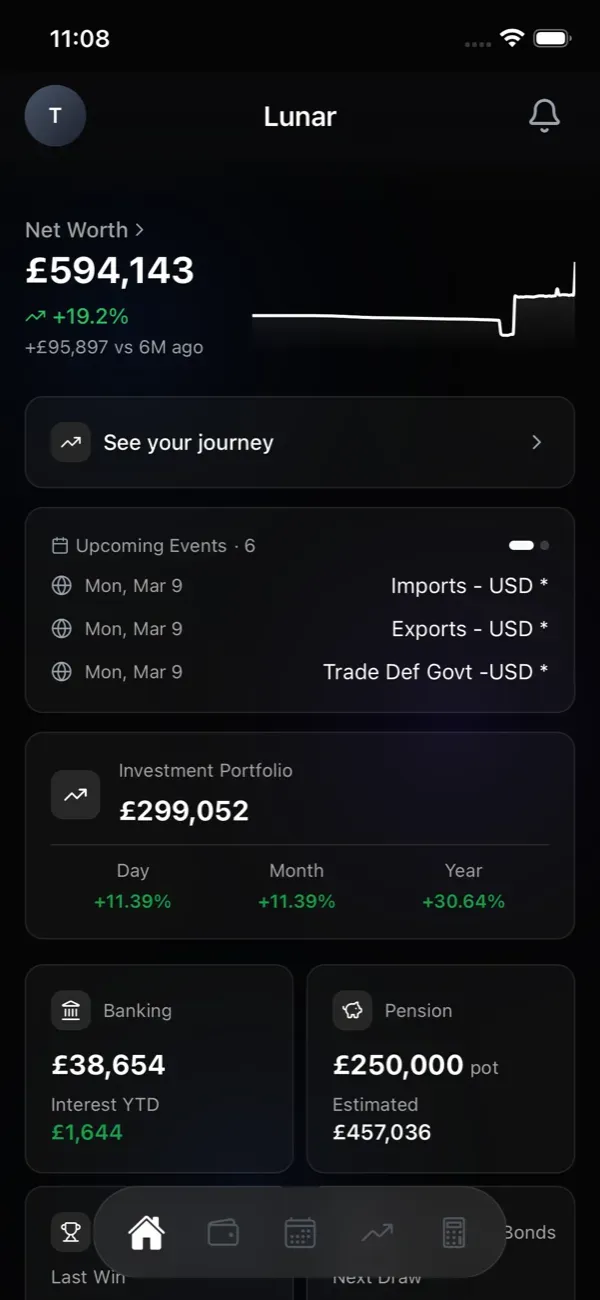Open See your journey via the right chevron
This screenshot has width=600, height=1300.
[536, 442]
